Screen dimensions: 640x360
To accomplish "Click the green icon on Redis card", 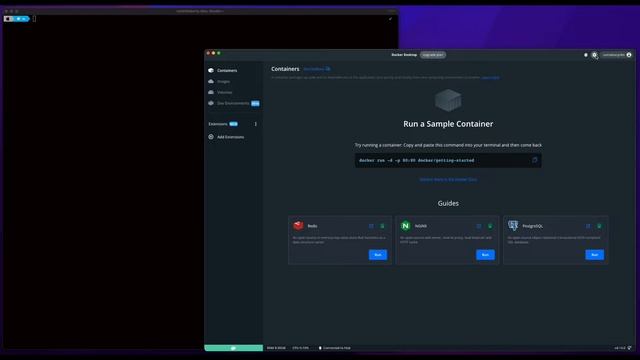I will pyautogui.click(x=382, y=226).
